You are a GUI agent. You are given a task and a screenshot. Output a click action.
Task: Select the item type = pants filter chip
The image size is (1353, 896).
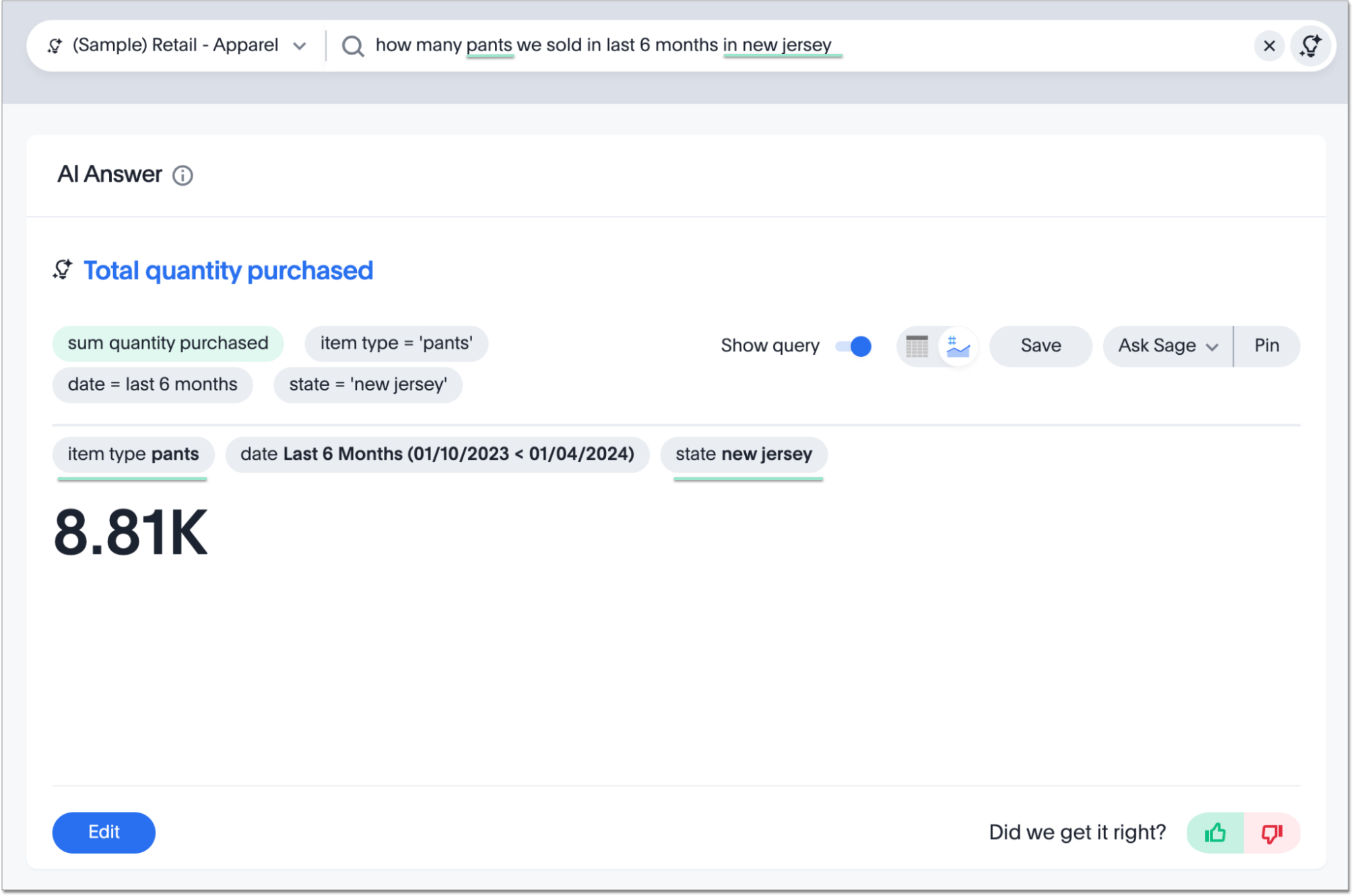[x=396, y=343]
